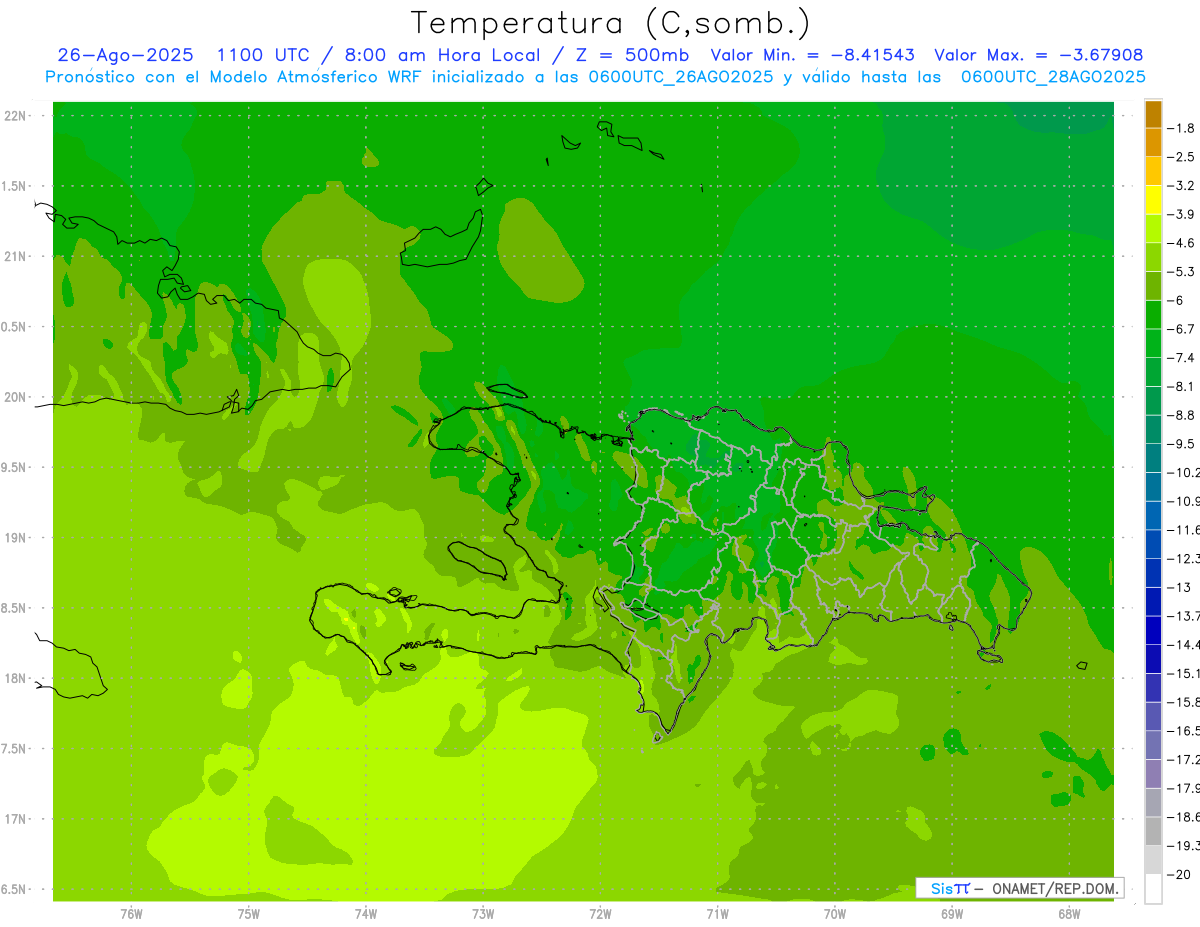
Task: Click the '76W' longitude label
Action: tap(131, 913)
